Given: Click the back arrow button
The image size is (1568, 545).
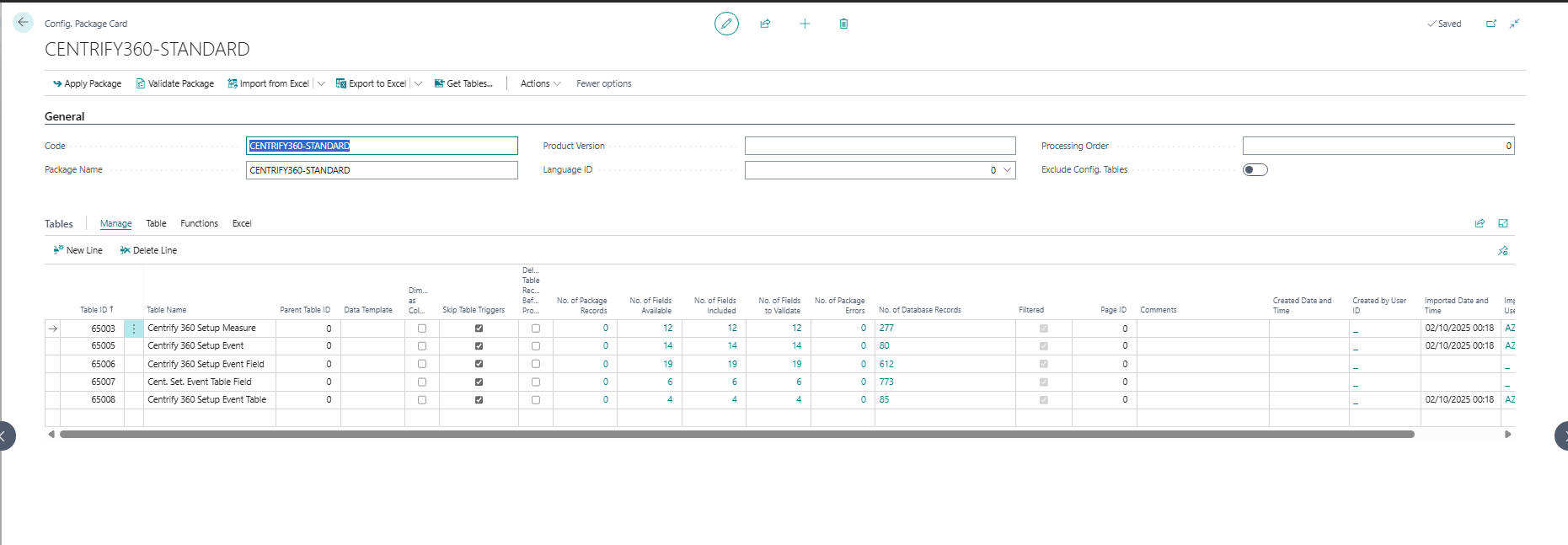Looking at the screenshot, I should point(23,23).
